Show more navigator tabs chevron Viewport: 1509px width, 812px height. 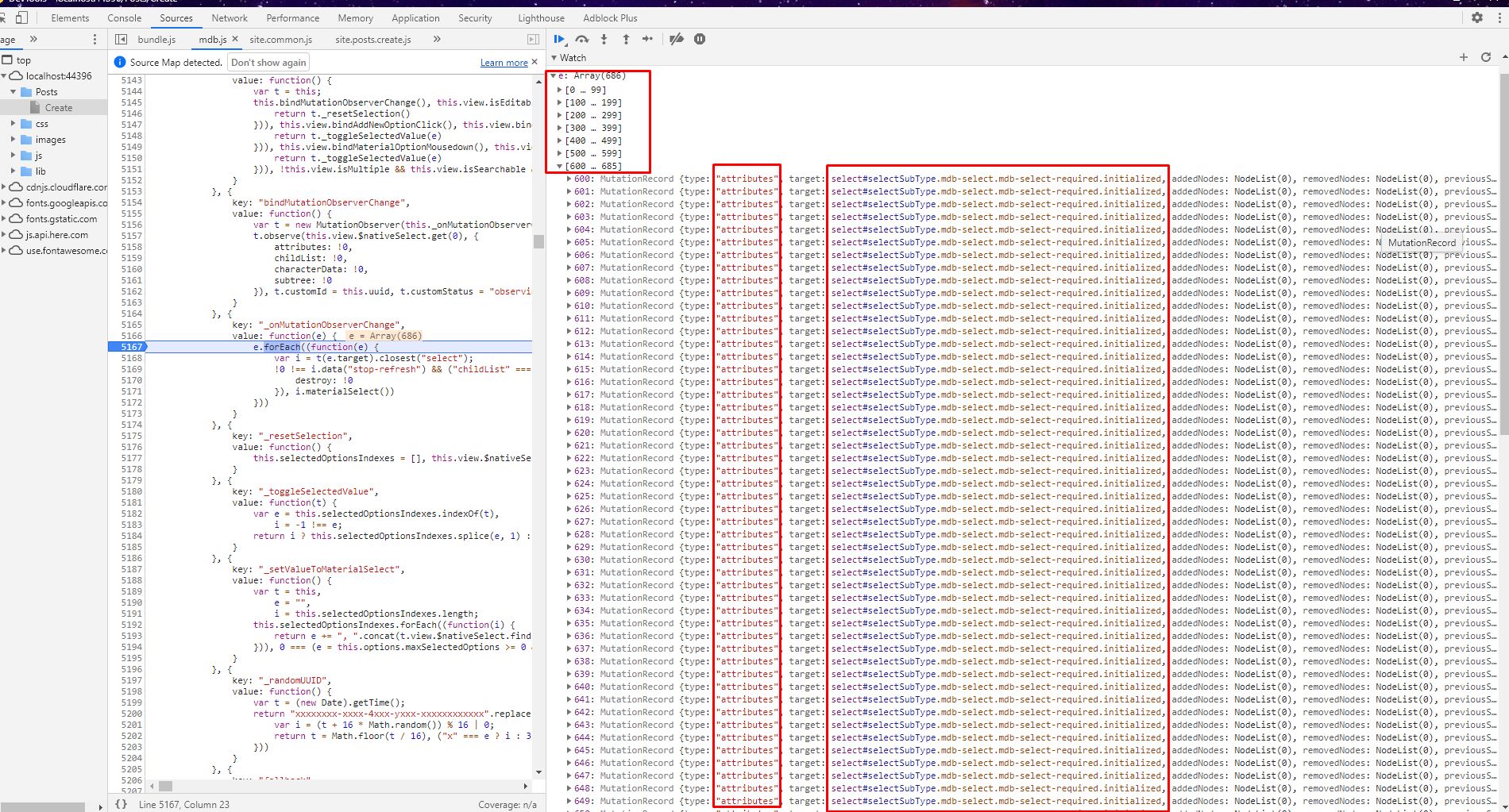[x=33, y=39]
